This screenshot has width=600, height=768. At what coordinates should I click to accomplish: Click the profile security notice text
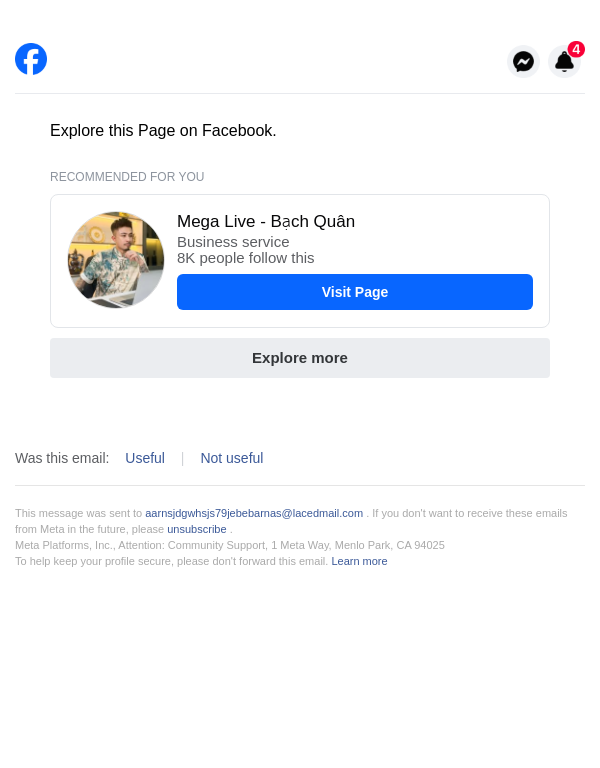coord(171,561)
